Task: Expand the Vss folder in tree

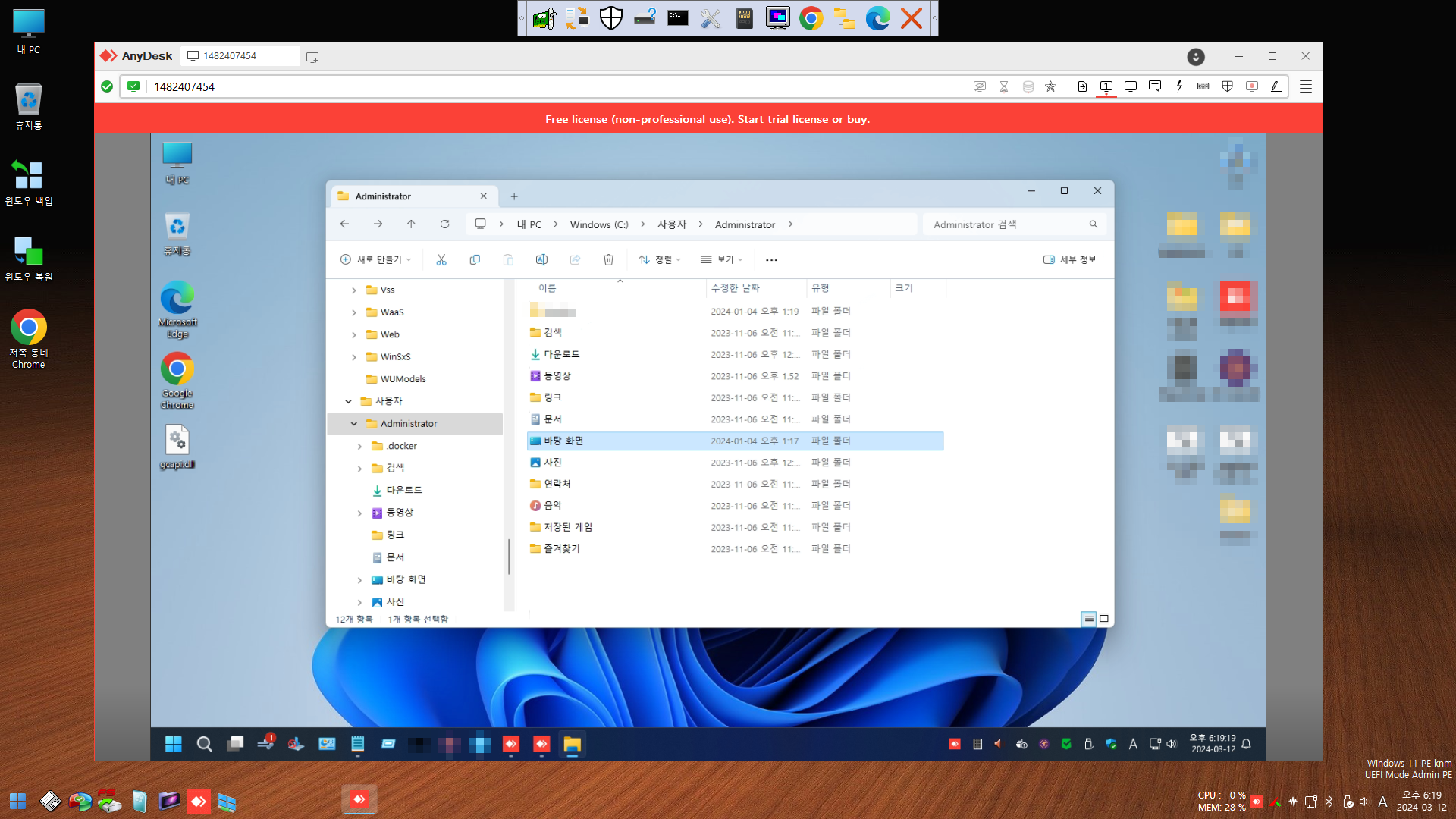Action: coord(354,290)
